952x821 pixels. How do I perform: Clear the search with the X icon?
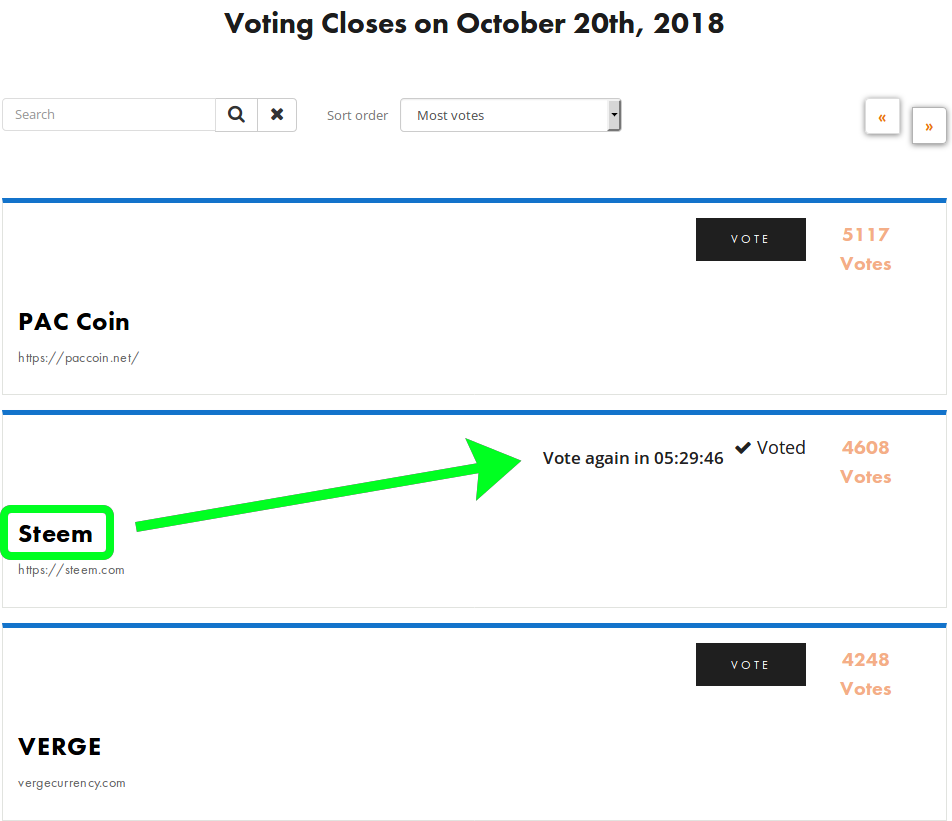tap(277, 114)
